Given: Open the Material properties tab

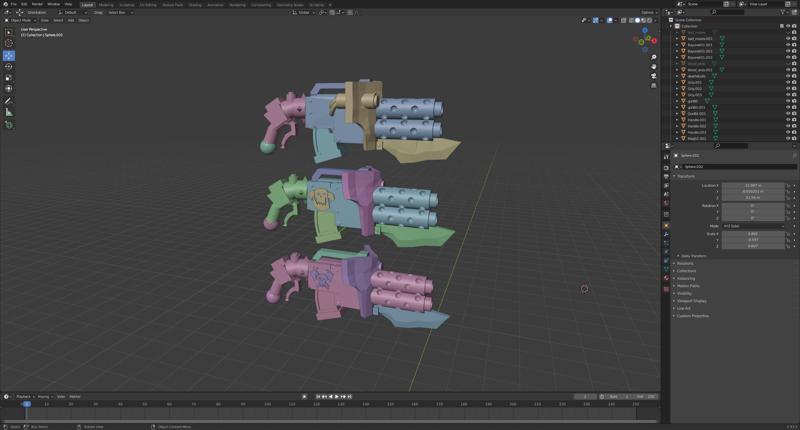Looking at the screenshot, I should 666,278.
